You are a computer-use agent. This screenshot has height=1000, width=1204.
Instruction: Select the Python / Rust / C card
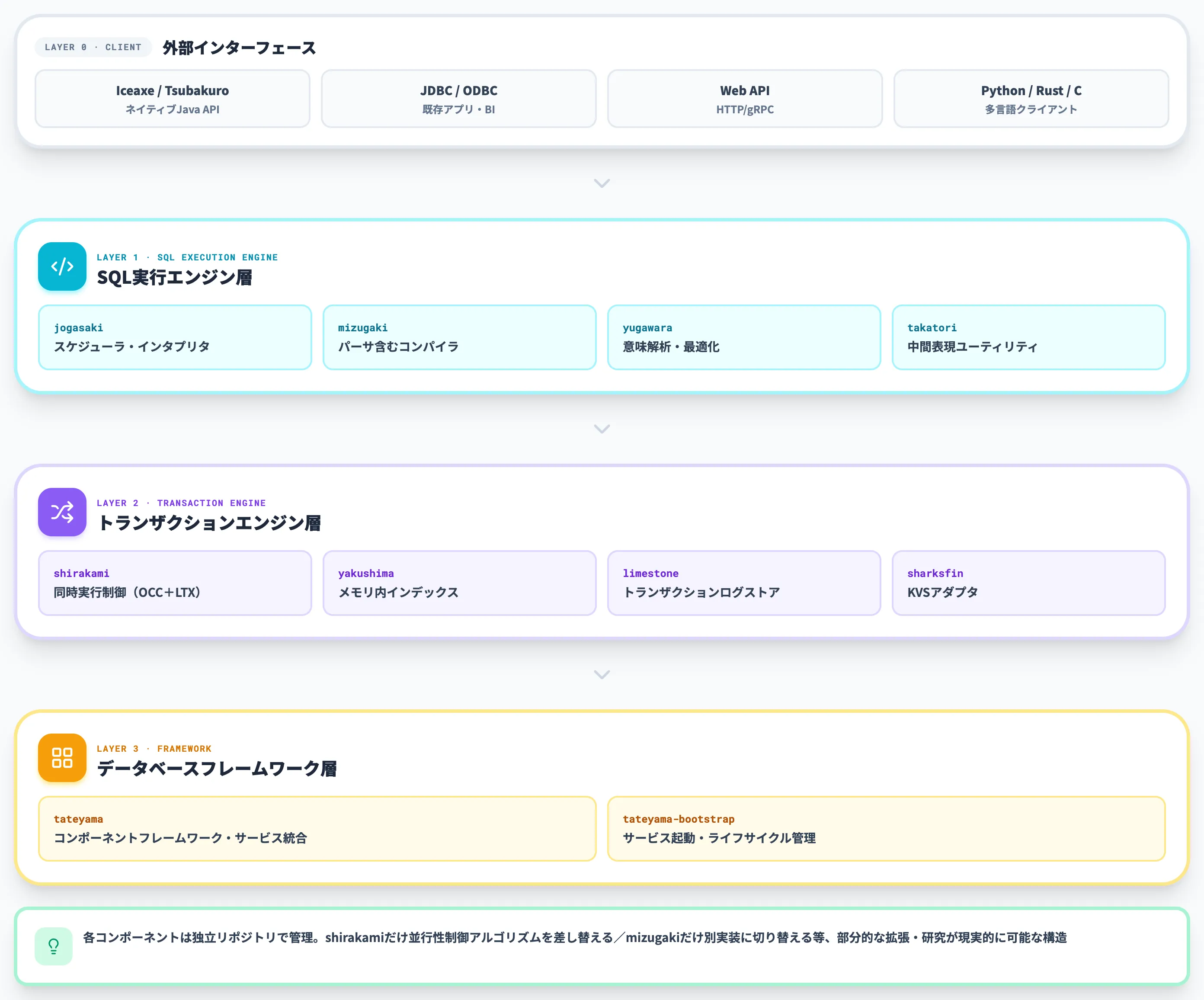1031,99
